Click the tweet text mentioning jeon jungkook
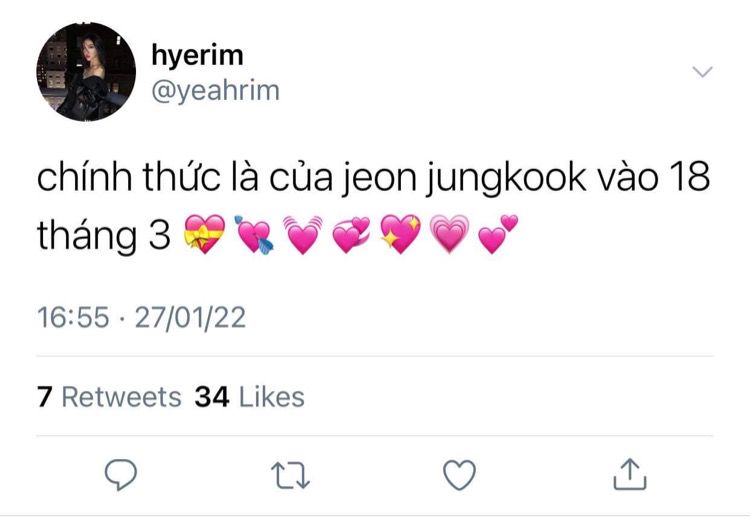 tap(373, 207)
